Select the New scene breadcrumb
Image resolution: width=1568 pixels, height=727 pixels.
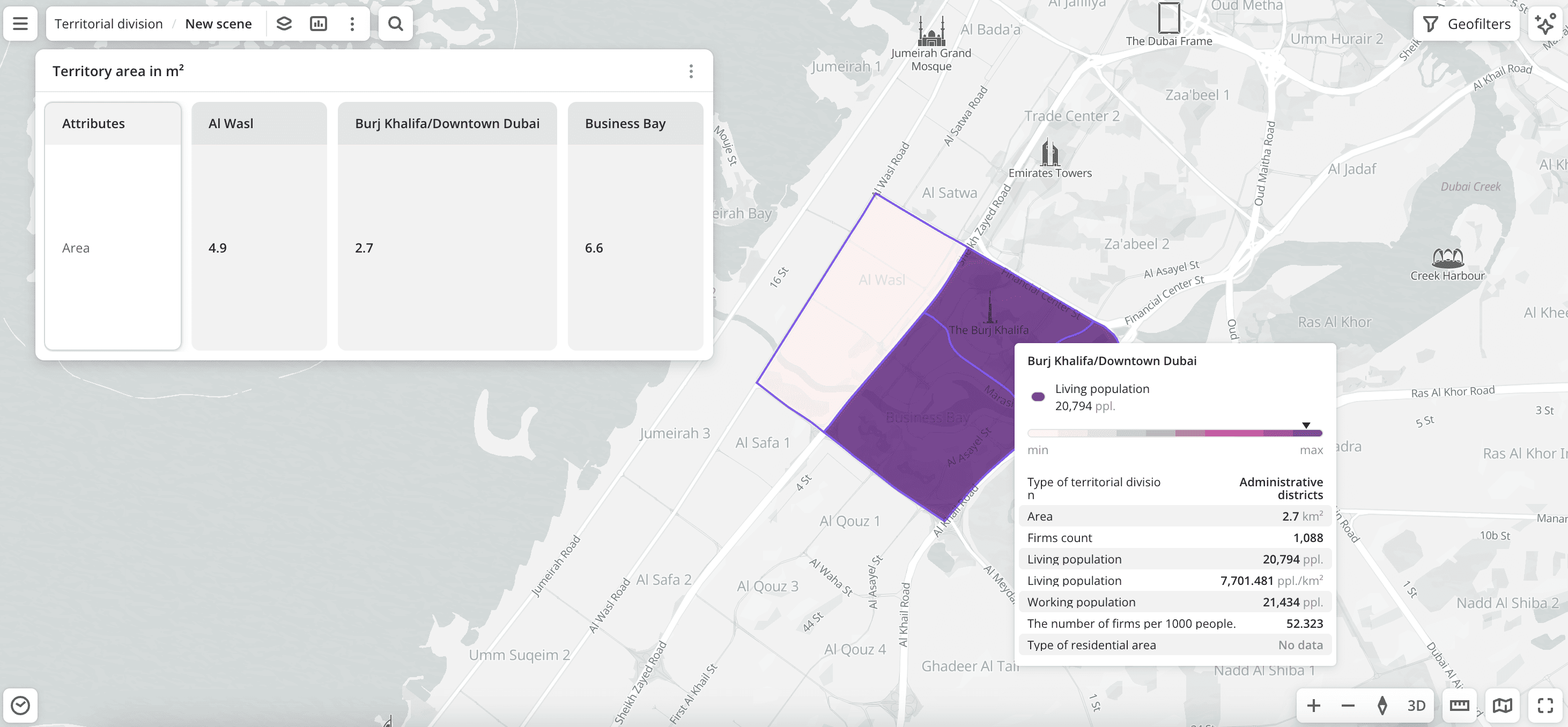click(218, 24)
